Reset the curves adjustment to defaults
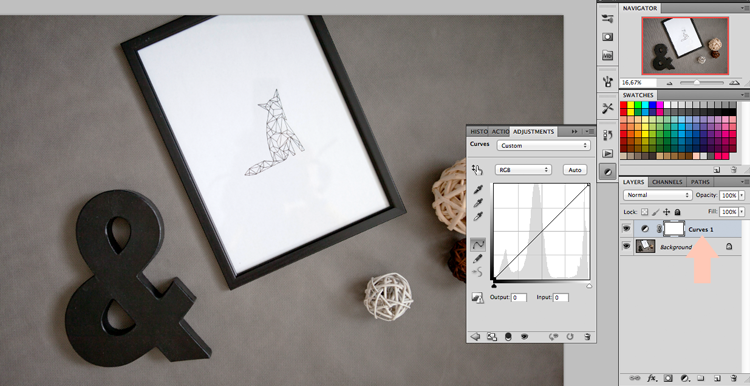 point(570,337)
